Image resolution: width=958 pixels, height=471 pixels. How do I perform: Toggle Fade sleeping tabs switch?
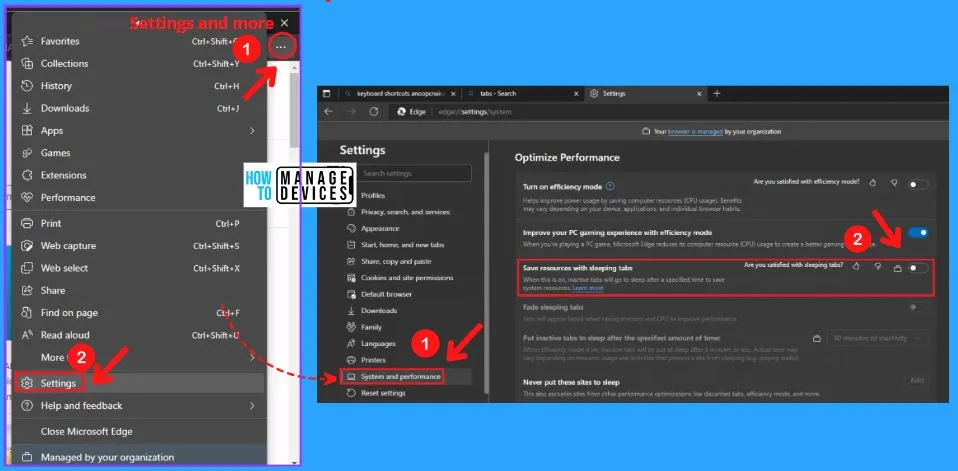click(x=918, y=307)
